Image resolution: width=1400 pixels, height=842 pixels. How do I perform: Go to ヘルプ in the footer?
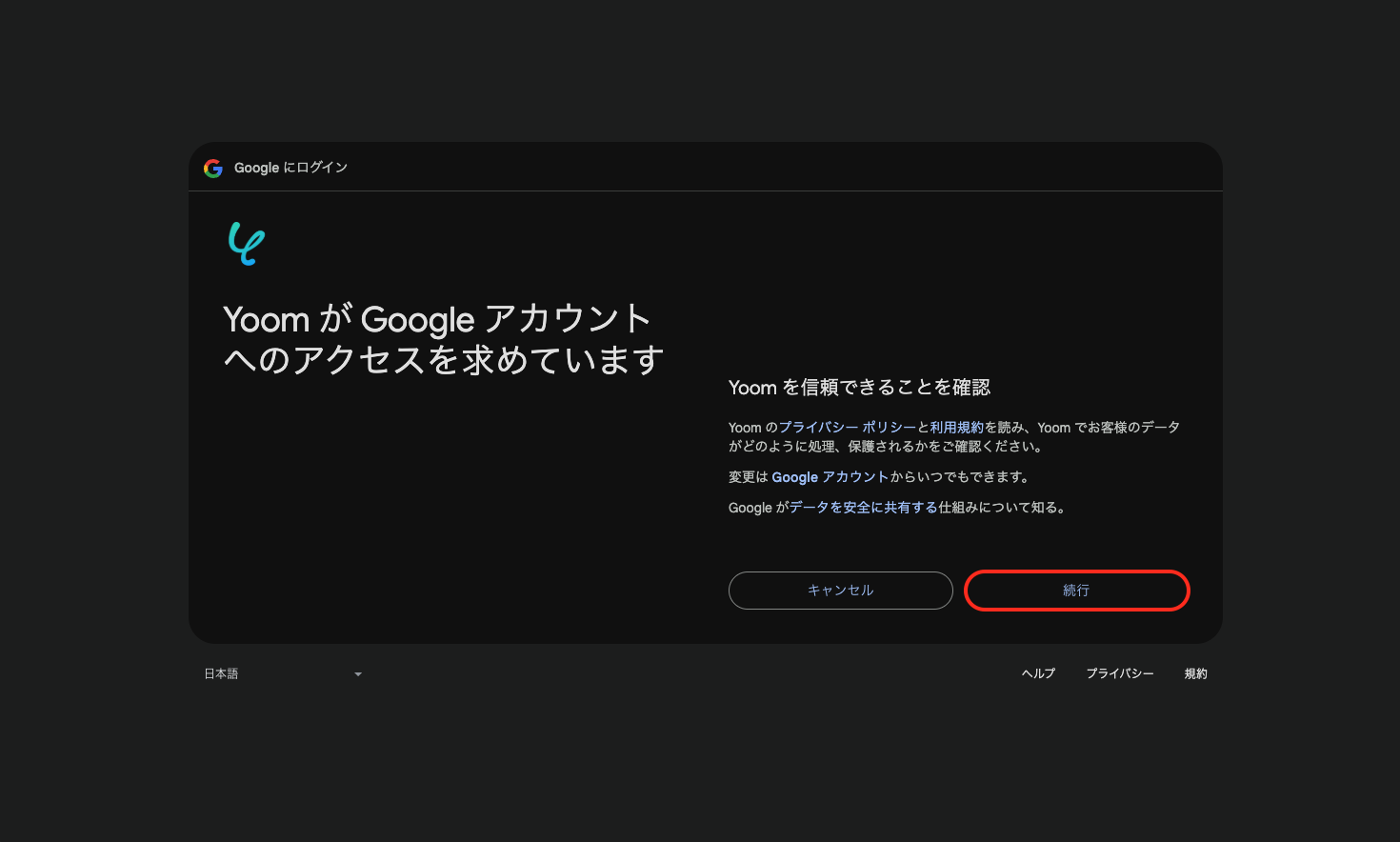click(x=1038, y=673)
